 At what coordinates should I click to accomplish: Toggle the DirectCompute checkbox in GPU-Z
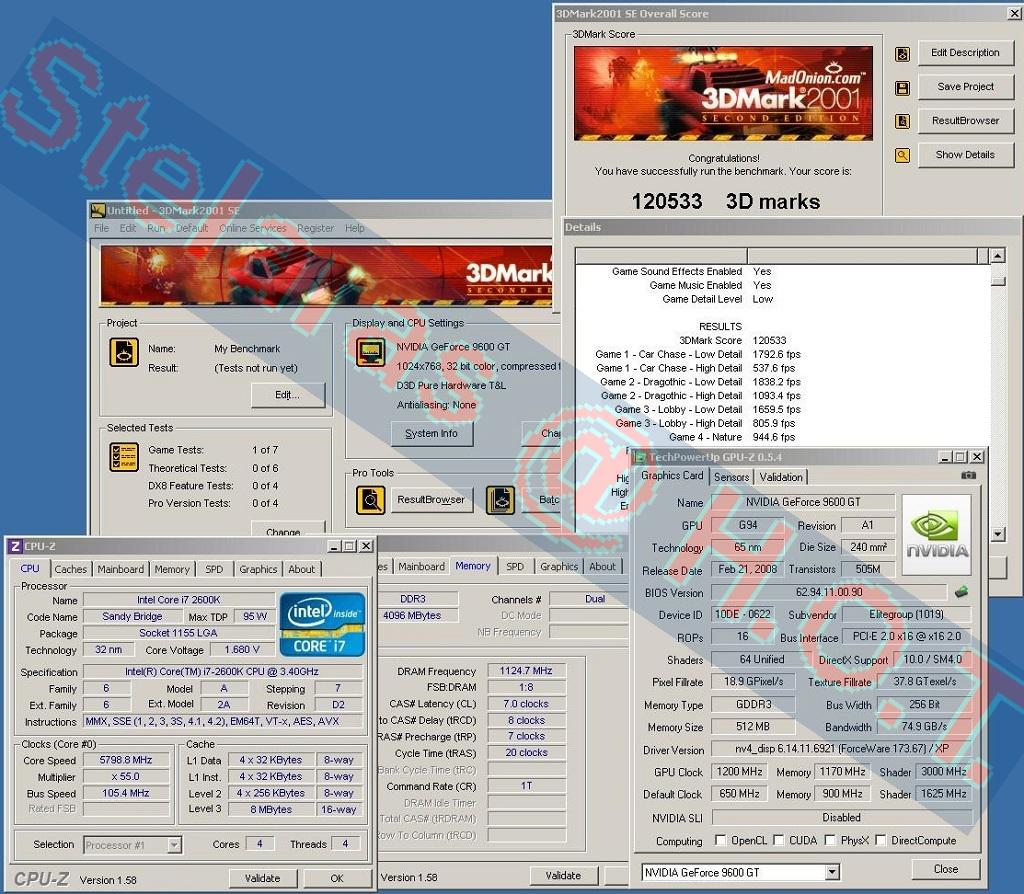[x=880, y=840]
